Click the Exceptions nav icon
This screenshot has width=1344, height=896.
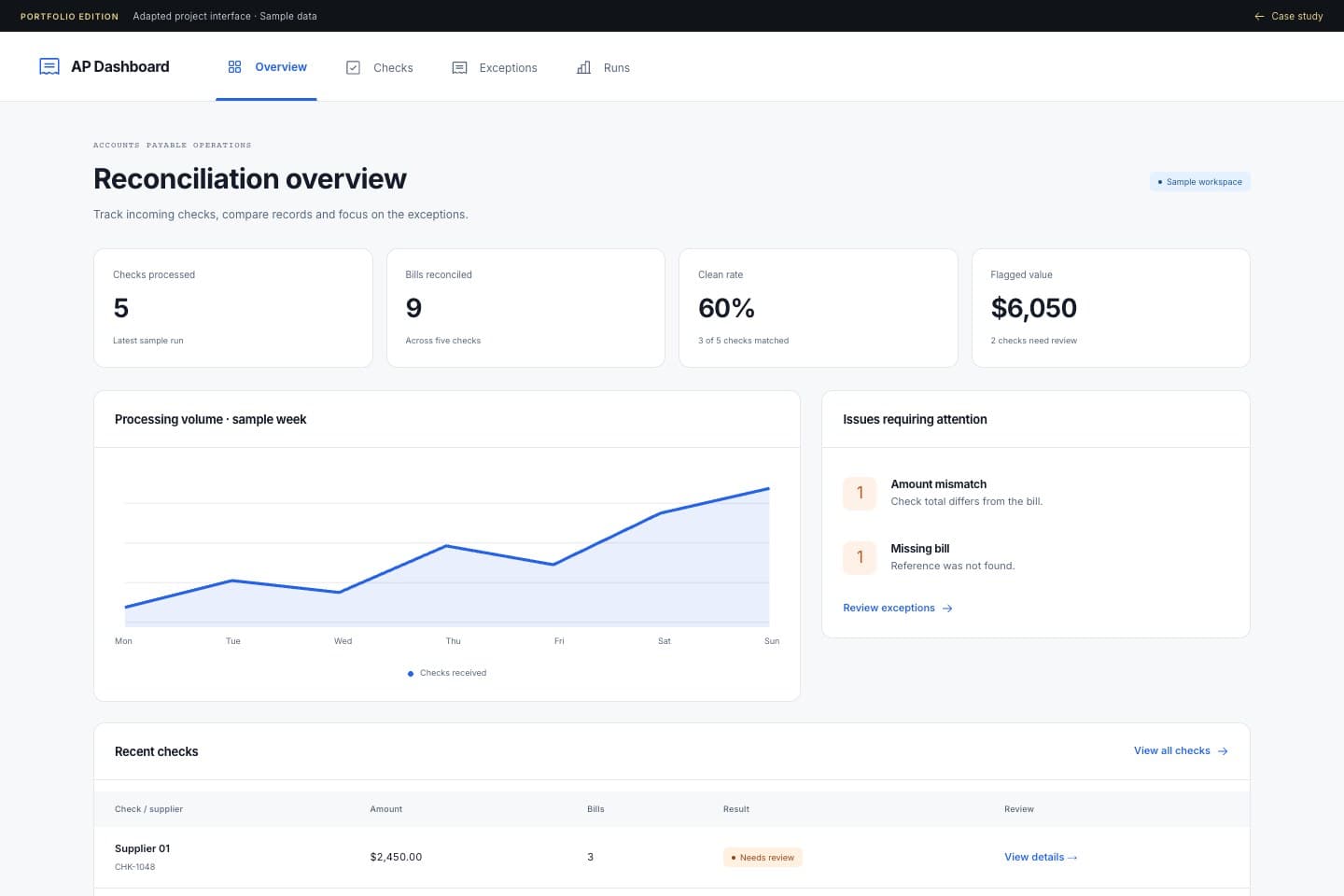[x=459, y=67]
